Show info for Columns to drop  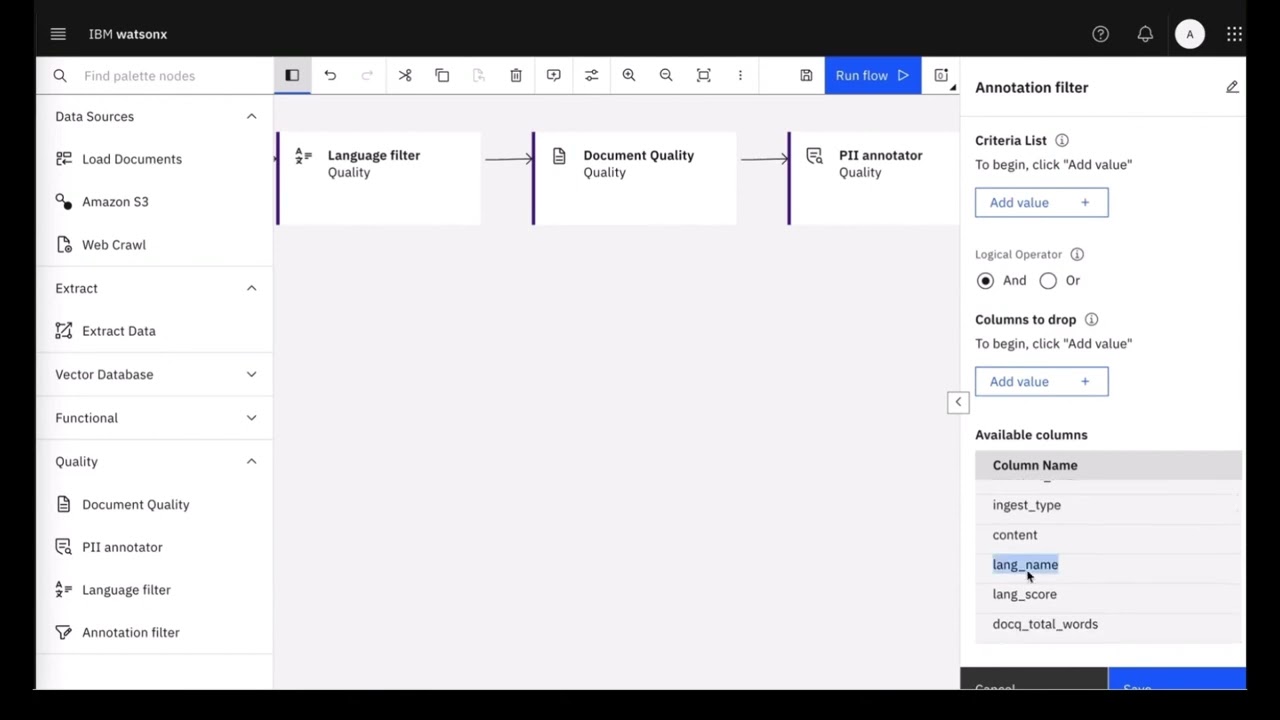(1091, 319)
